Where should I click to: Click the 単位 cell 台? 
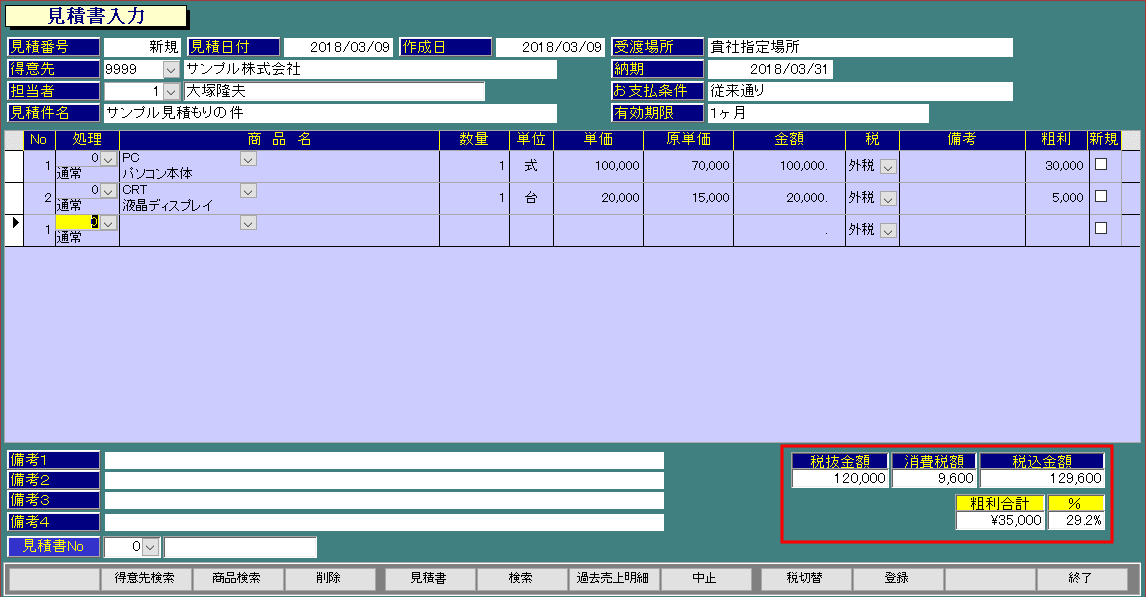(x=531, y=198)
